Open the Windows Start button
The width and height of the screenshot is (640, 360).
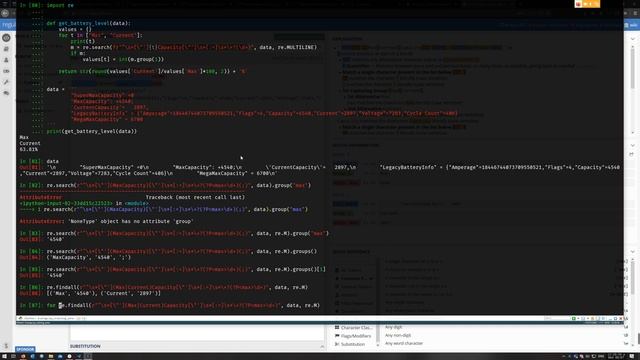tap(4, 356)
